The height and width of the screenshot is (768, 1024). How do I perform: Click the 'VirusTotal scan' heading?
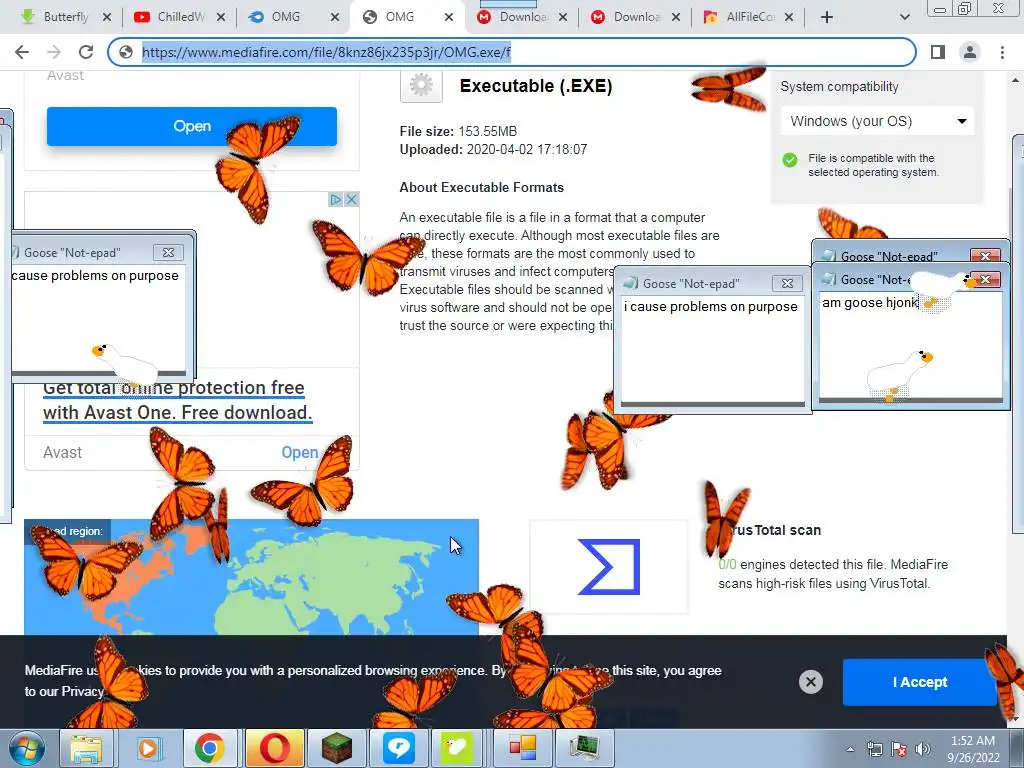[769, 530]
